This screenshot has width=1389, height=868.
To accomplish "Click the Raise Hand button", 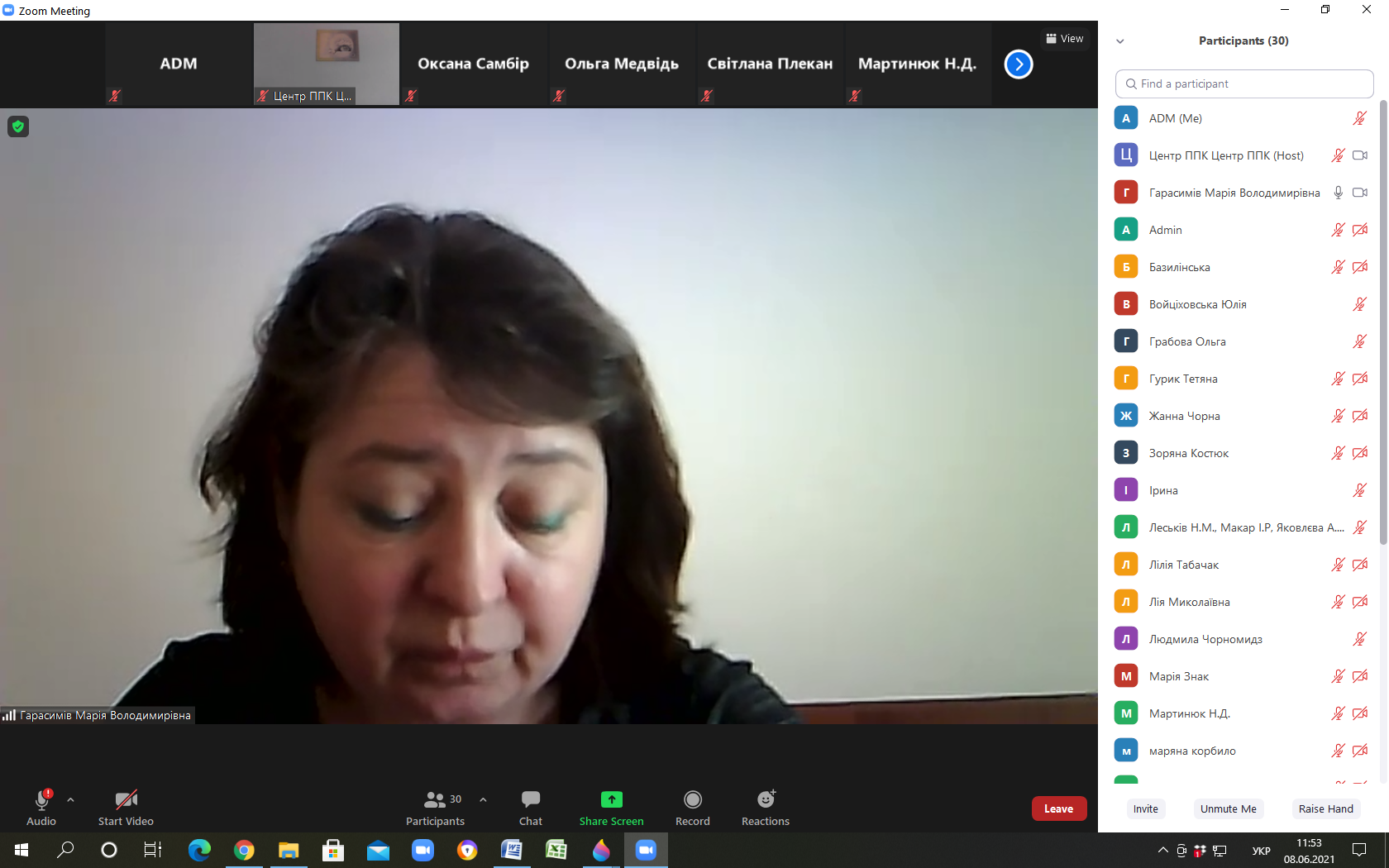I will point(1326,808).
